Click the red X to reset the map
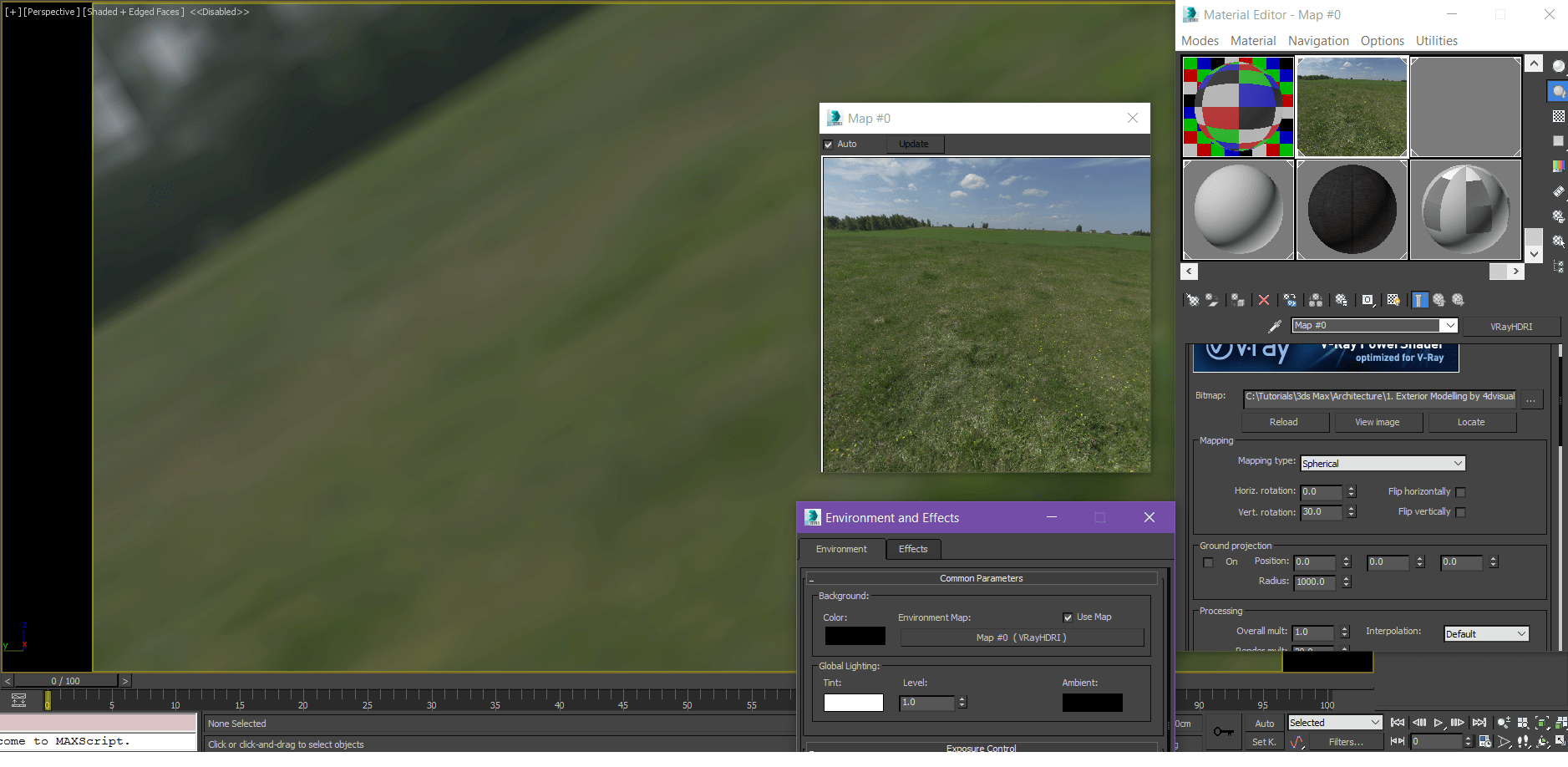Image resolution: width=1568 pixels, height=767 pixels. [x=1264, y=300]
